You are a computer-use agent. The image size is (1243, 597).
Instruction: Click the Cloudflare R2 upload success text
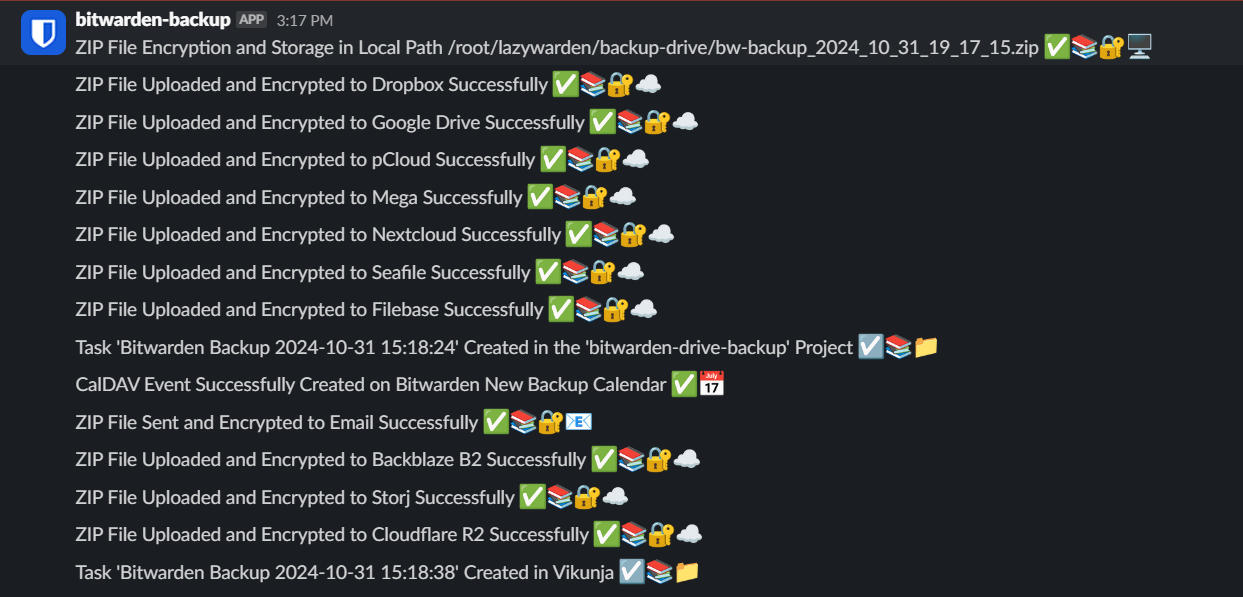click(332, 535)
